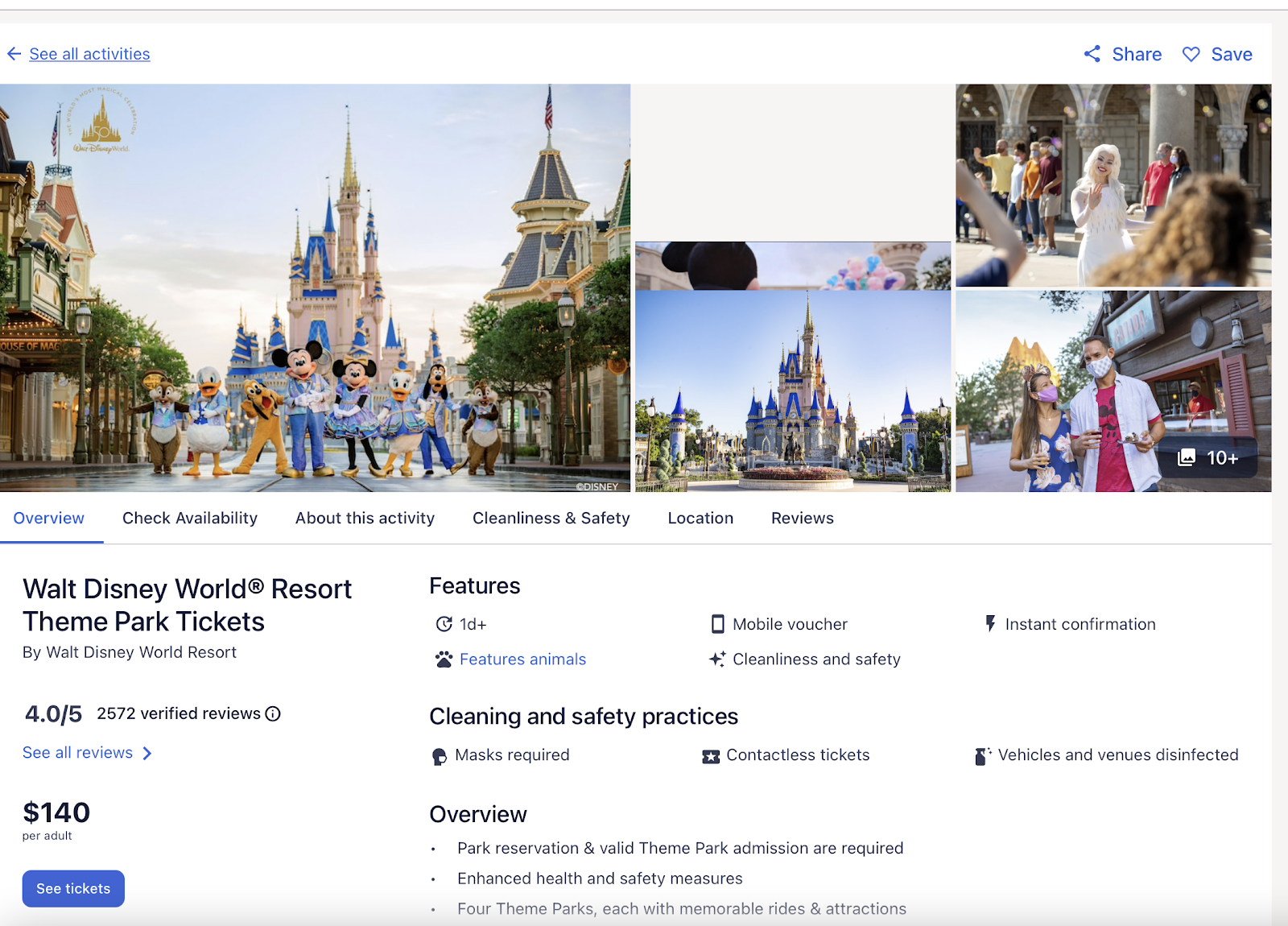Click the chevron next to See all reviews
Screen dimensions: 1288x926
coord(147,753)
